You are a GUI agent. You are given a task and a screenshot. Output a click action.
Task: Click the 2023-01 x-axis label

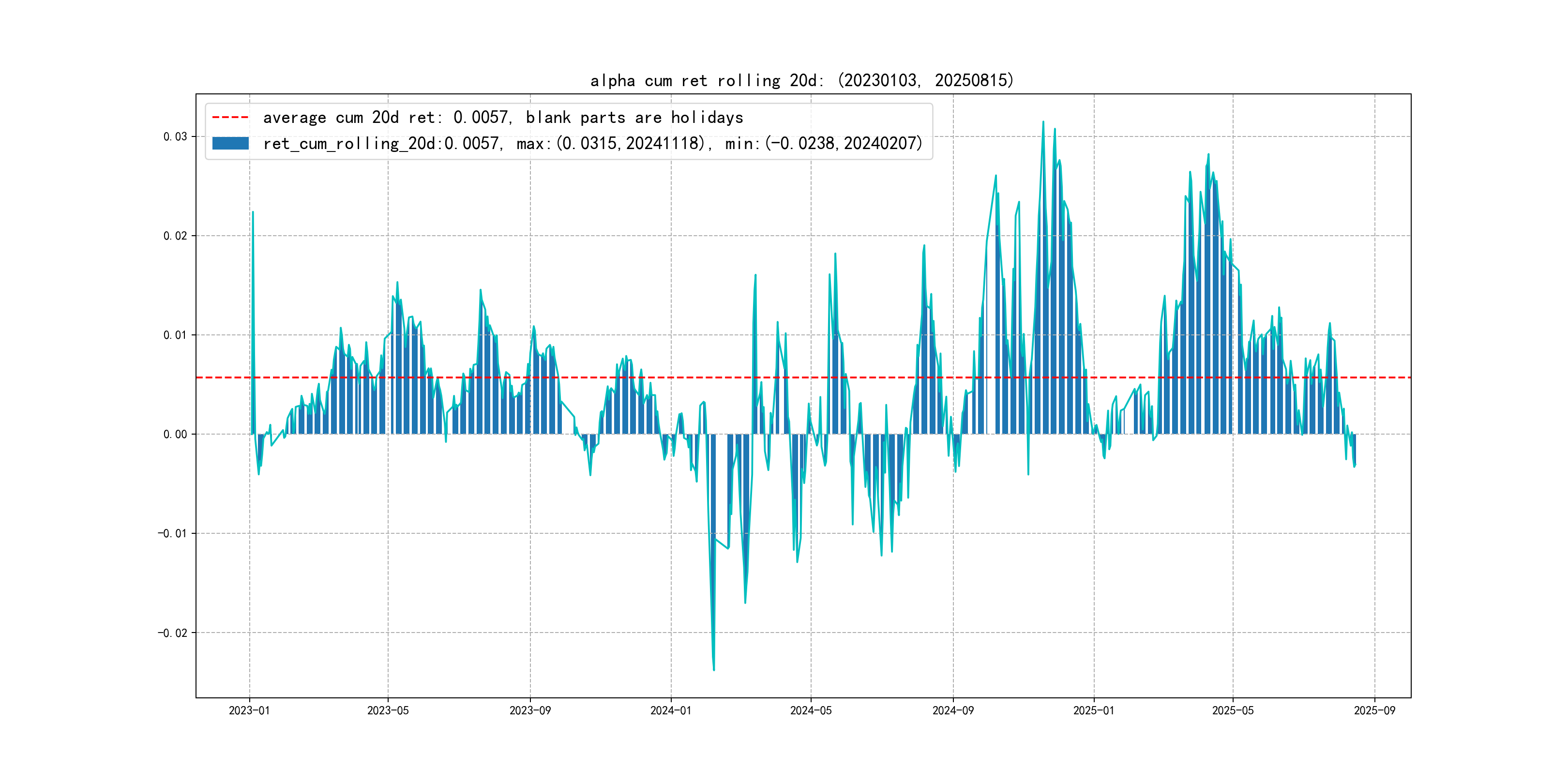point(249,710)
